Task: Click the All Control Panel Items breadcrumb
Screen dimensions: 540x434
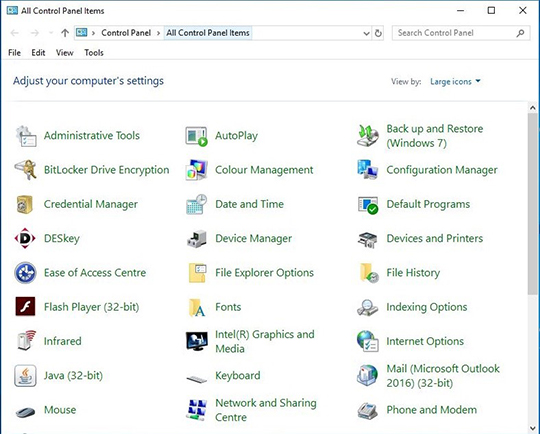Action: tap(208, 33)
